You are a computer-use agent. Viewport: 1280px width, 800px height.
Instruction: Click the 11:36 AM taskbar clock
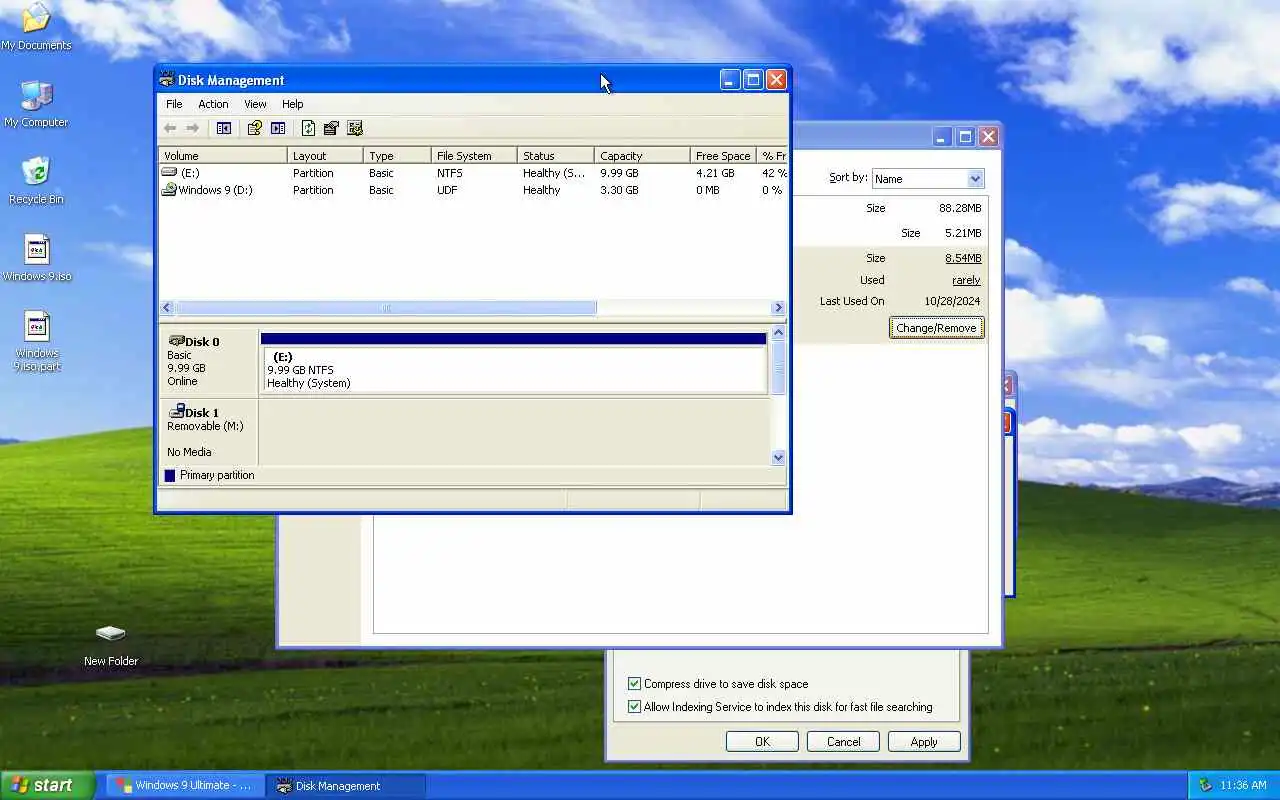coord(1243,785)
